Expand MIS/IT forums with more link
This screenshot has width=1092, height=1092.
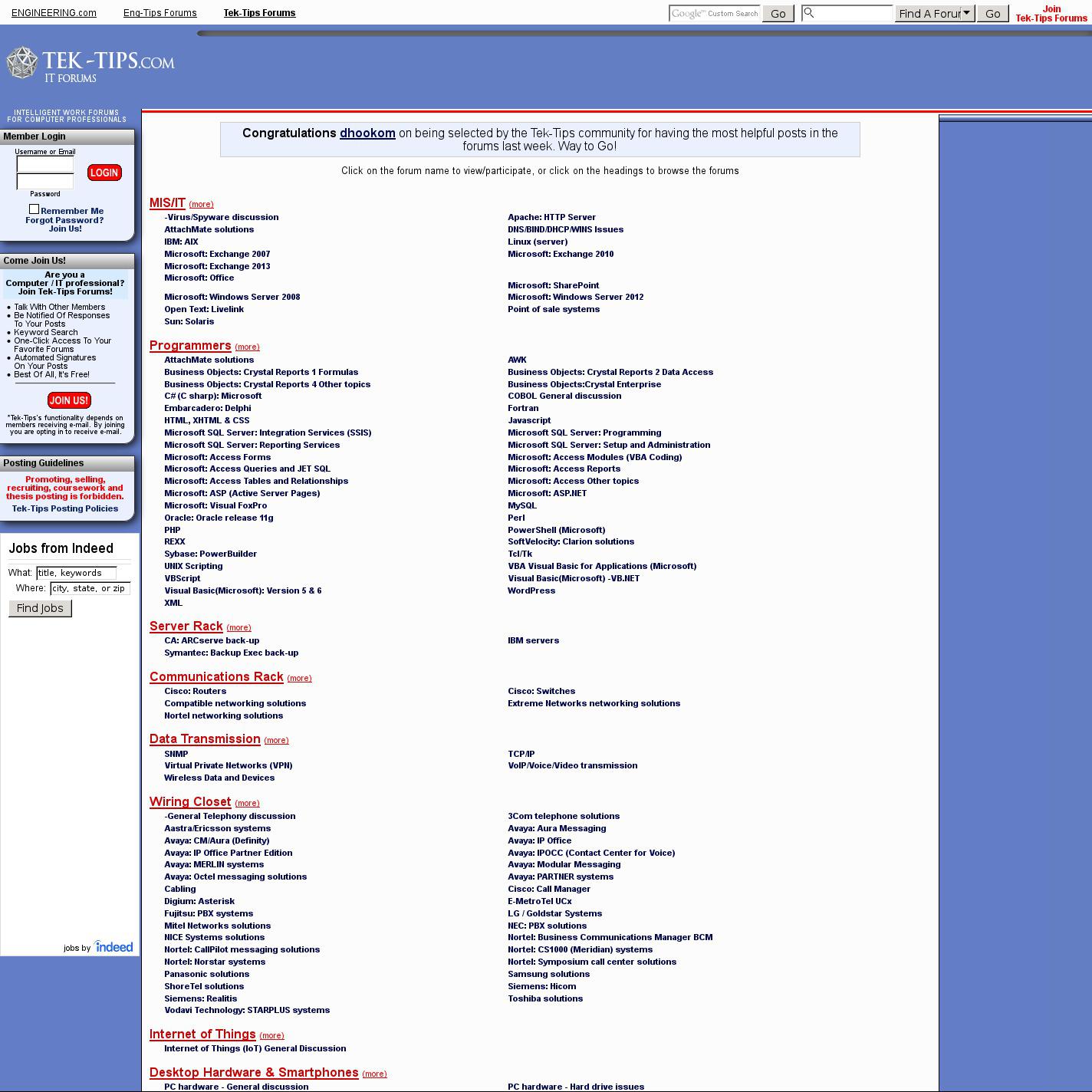(x=201, y=204)
